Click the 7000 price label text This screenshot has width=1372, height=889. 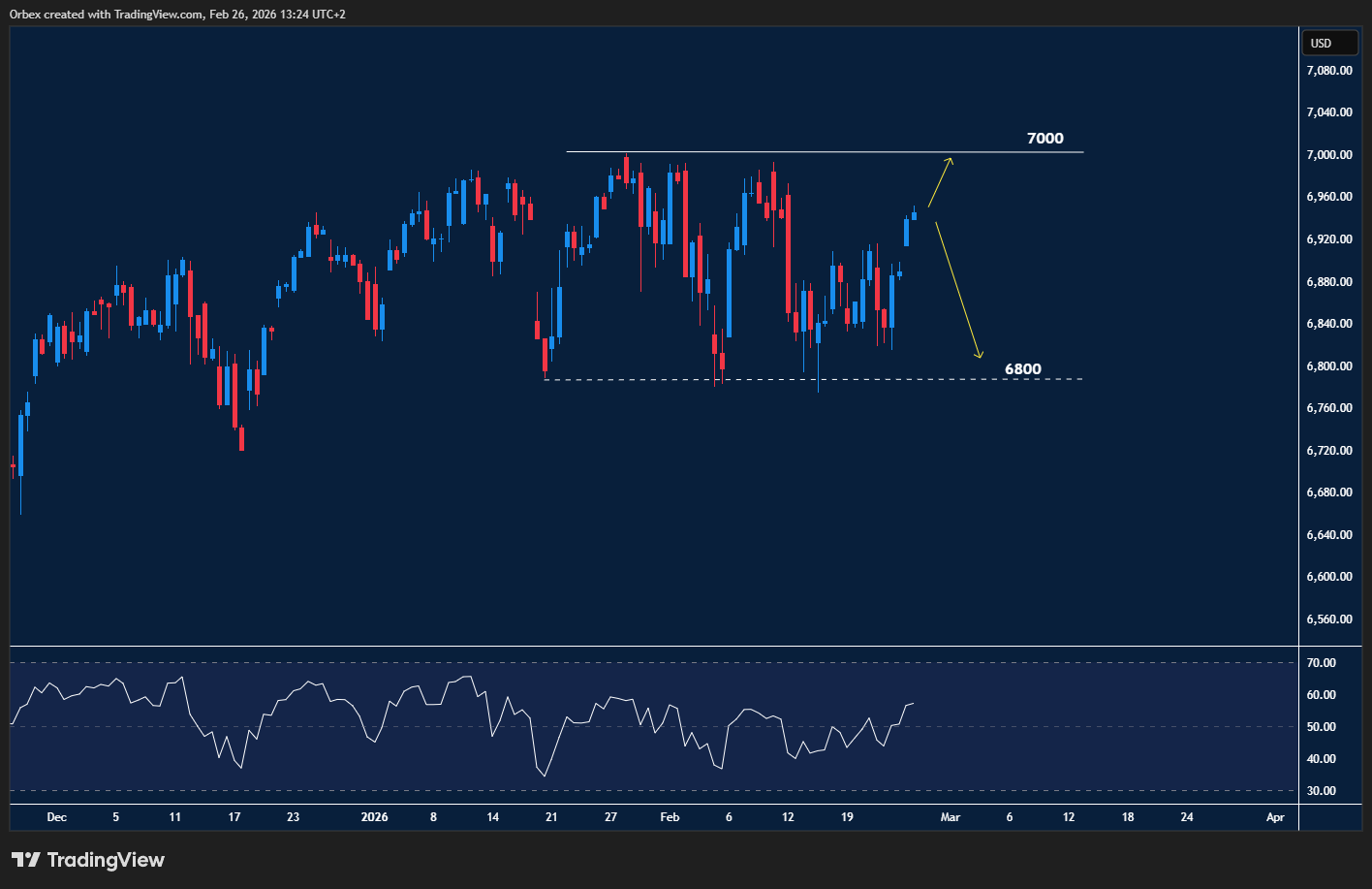coord(1044,138)
